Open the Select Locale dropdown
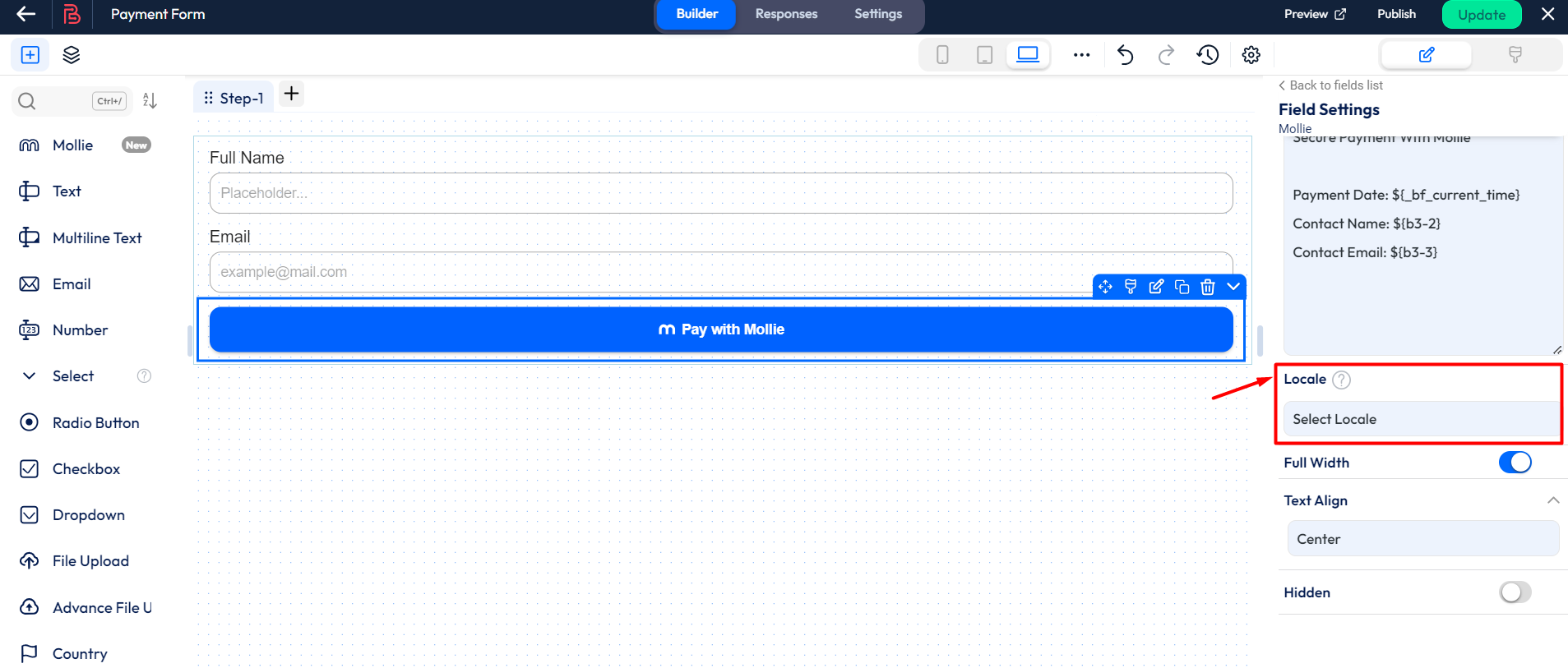This screenshot has width=1568, height=668. point(1420,419)
